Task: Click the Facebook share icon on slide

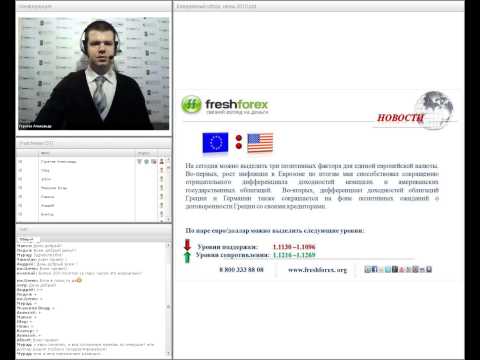Action: coord(374,269)
